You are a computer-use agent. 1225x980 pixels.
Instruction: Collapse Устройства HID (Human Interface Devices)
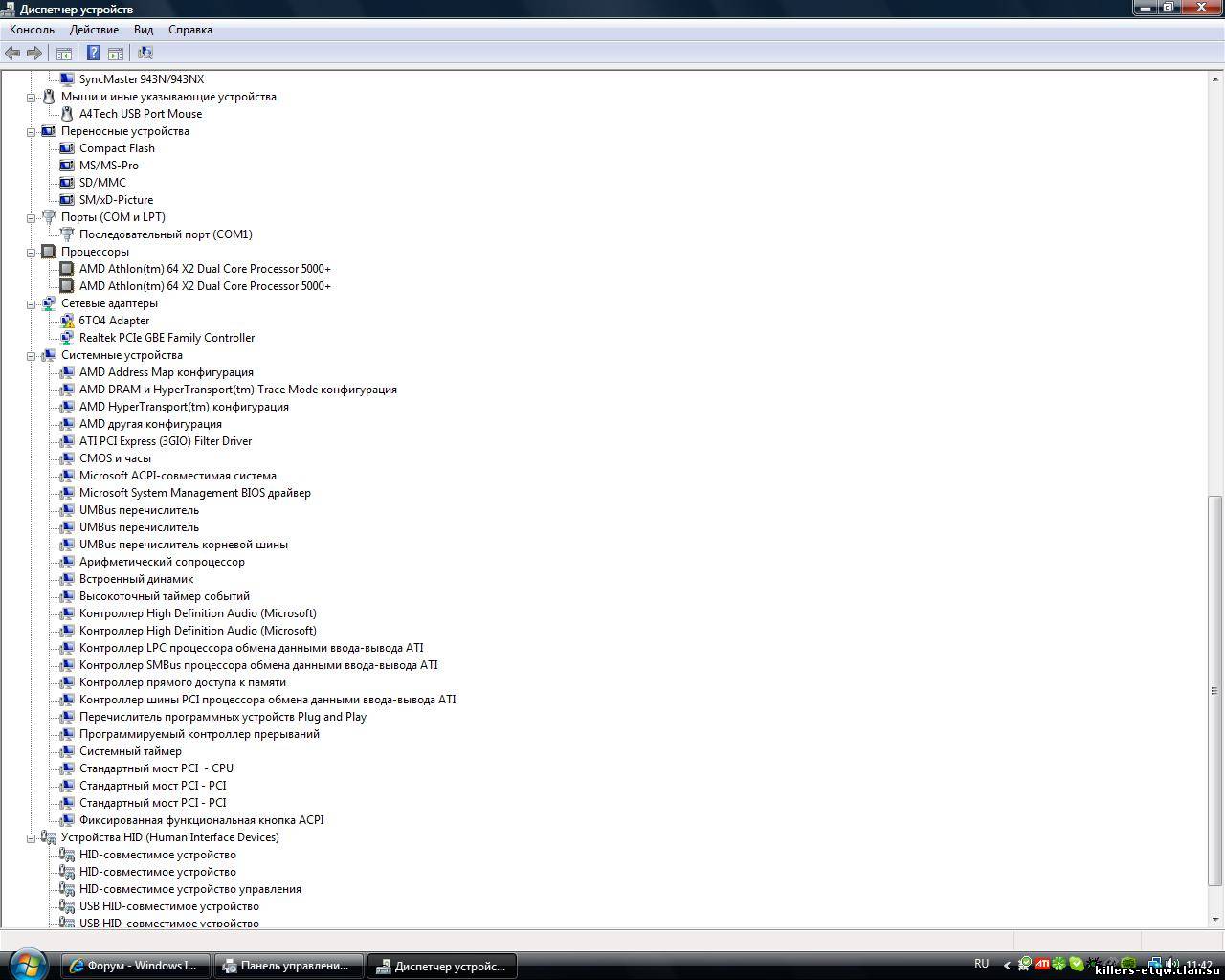31,837
